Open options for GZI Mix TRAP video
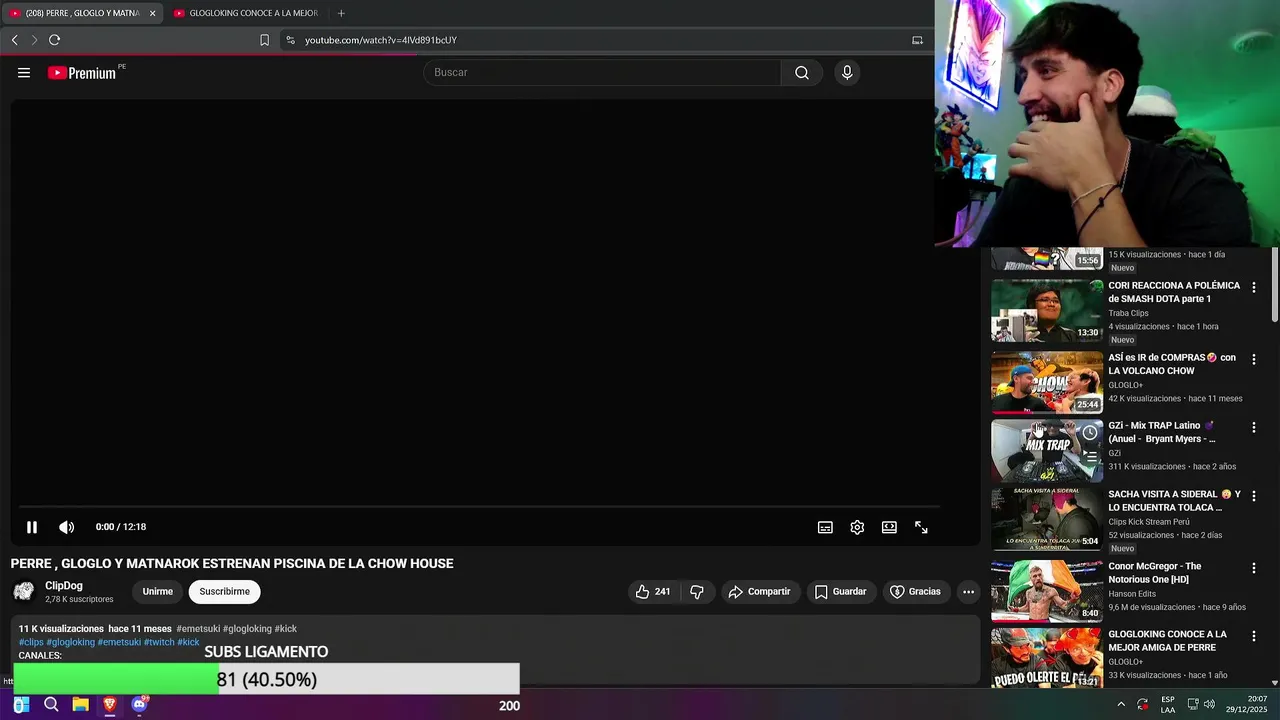 tap(1254, 427)
